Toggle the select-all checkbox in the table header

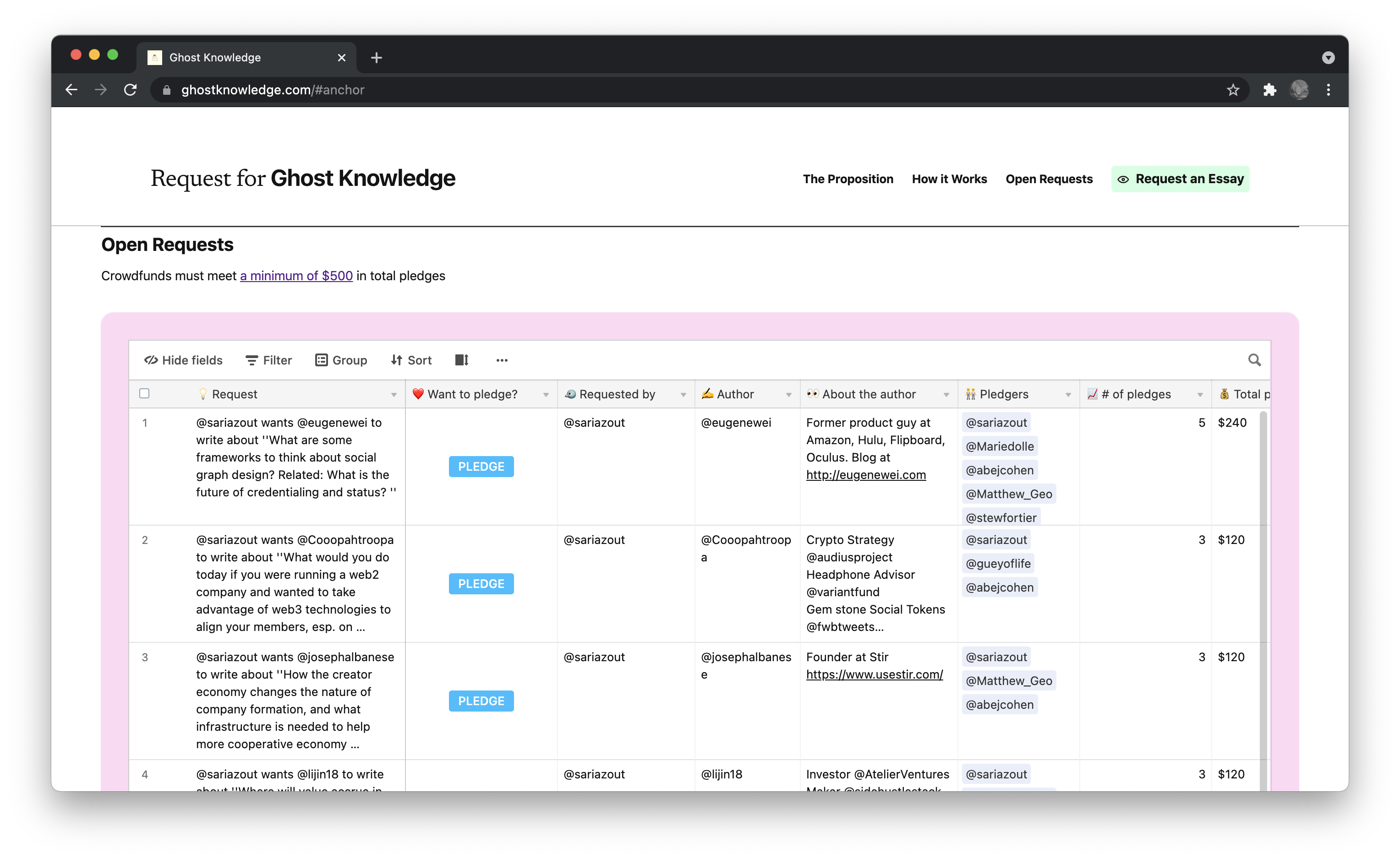click(x=144, y=393)
